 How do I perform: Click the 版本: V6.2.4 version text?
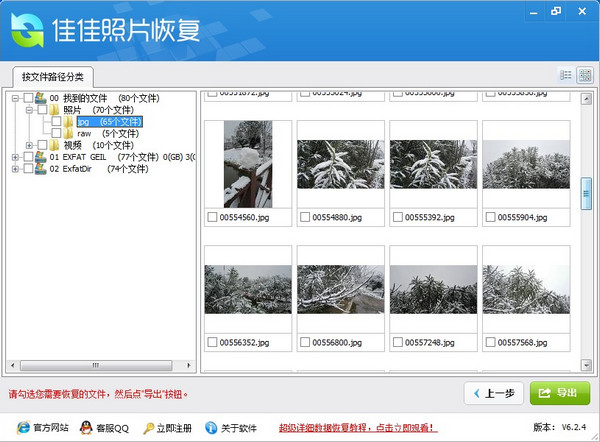pos(559,427)
